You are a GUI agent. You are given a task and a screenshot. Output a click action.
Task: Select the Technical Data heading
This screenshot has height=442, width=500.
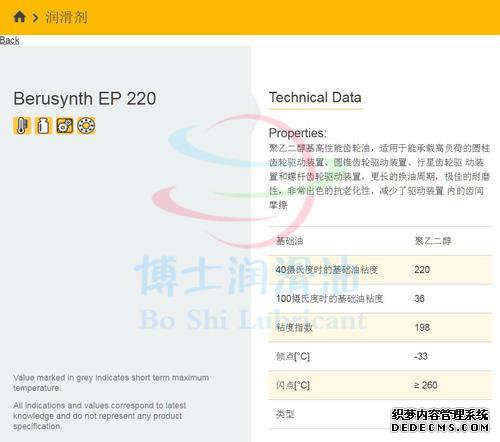315,98
